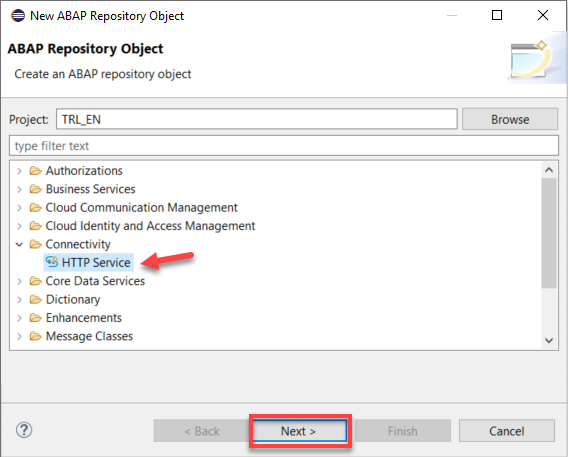The width and height of the screenshot is (568, 457).
Task: Close the New ABAP Repository Object dialog
Action: click(x=543, y=15)
